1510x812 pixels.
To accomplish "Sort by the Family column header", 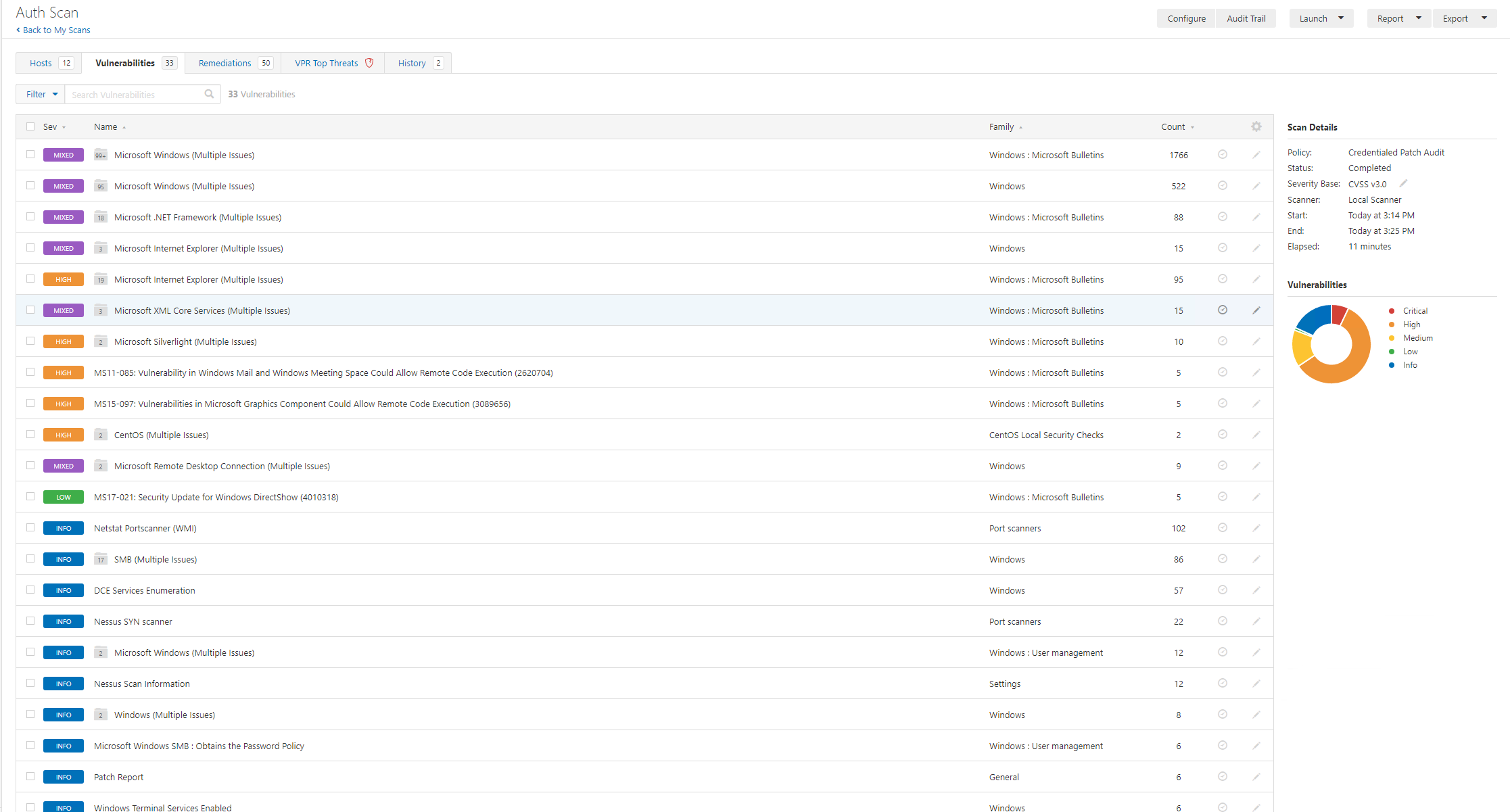I will 1006,126.
